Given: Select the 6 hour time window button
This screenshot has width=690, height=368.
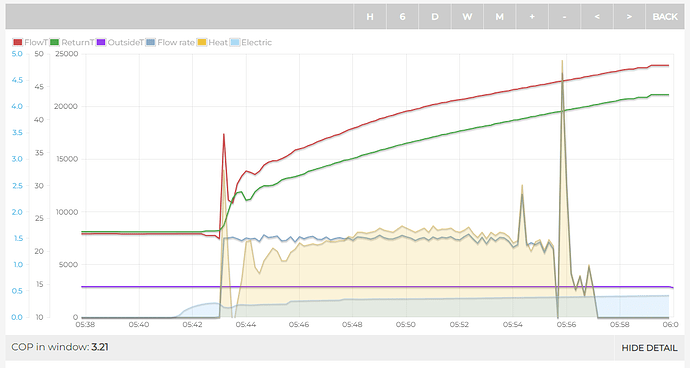Looking at the screenshot, I should 402,17.
